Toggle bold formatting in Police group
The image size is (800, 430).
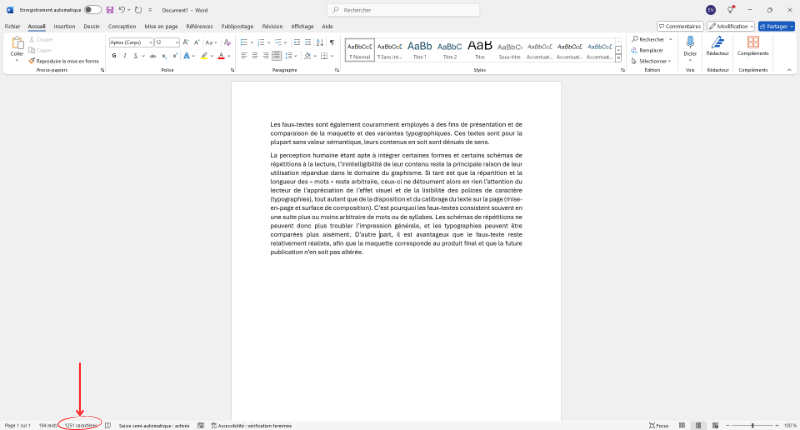coord(114,56)
